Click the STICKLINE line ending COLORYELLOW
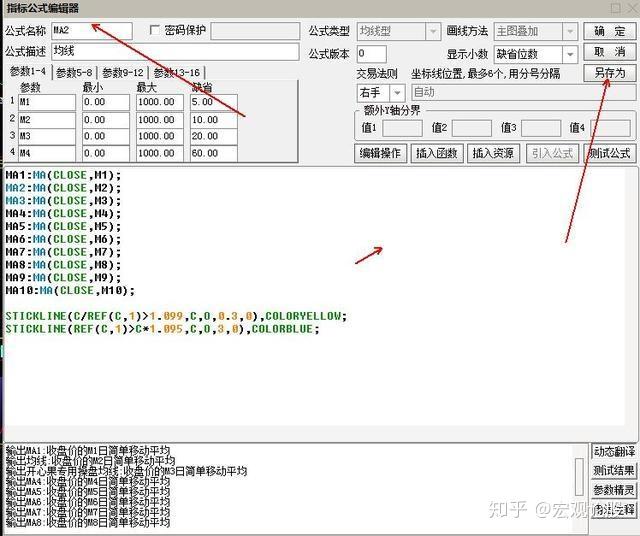 tap(176, 316)
